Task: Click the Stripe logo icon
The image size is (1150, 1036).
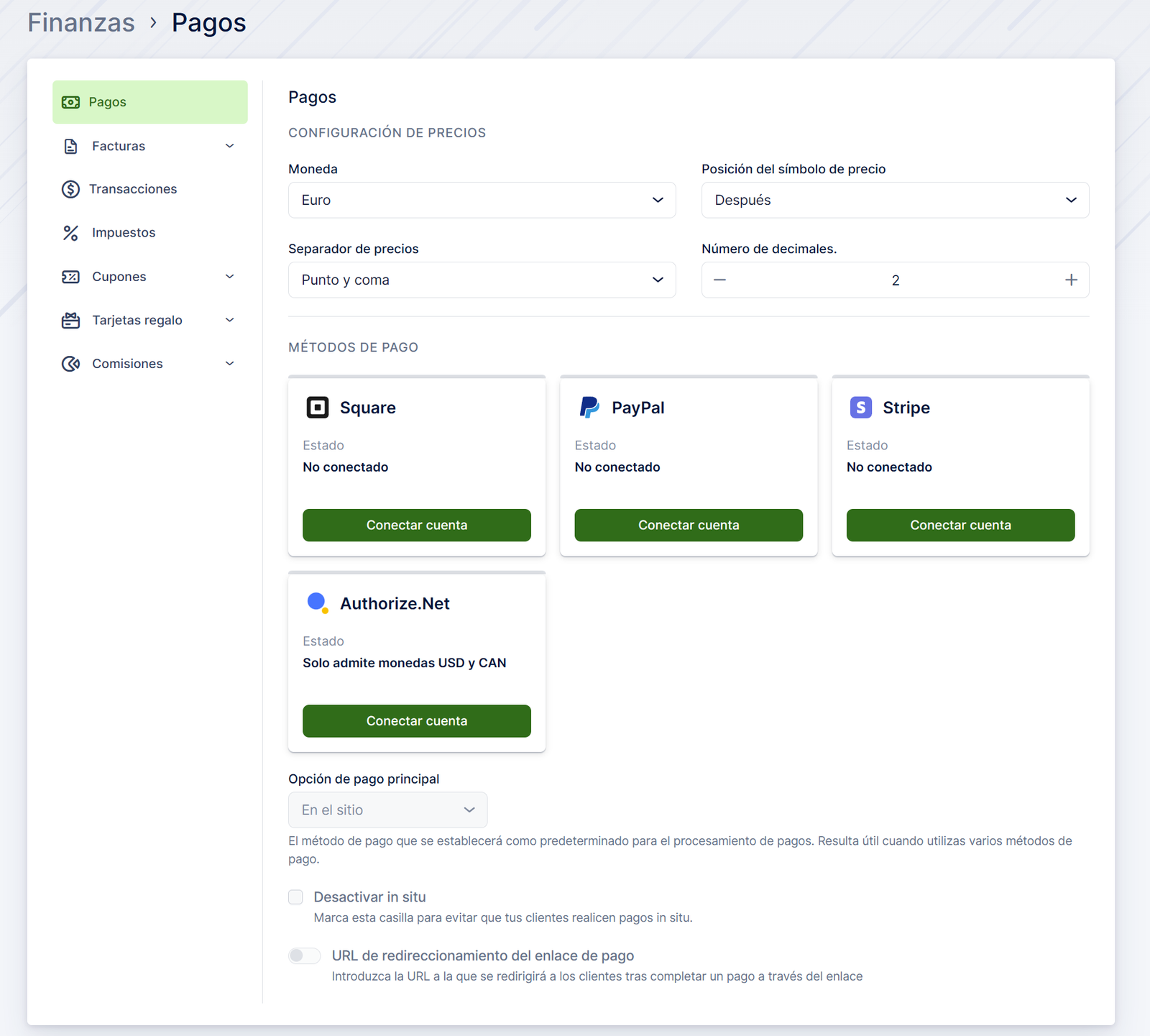Action: pos(860,408)
